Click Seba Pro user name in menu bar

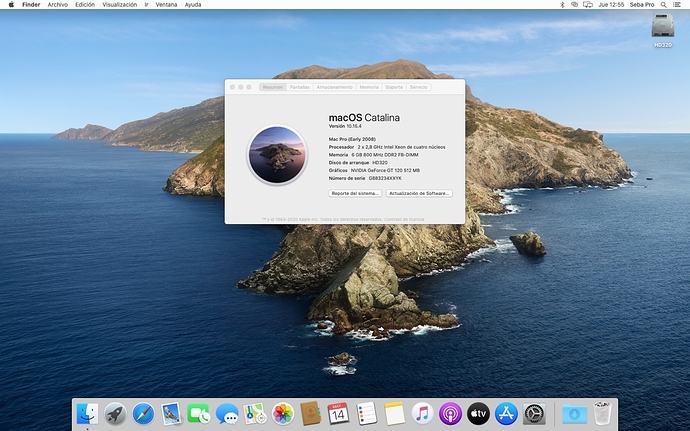pyautogui.click(x=642, y=5)
